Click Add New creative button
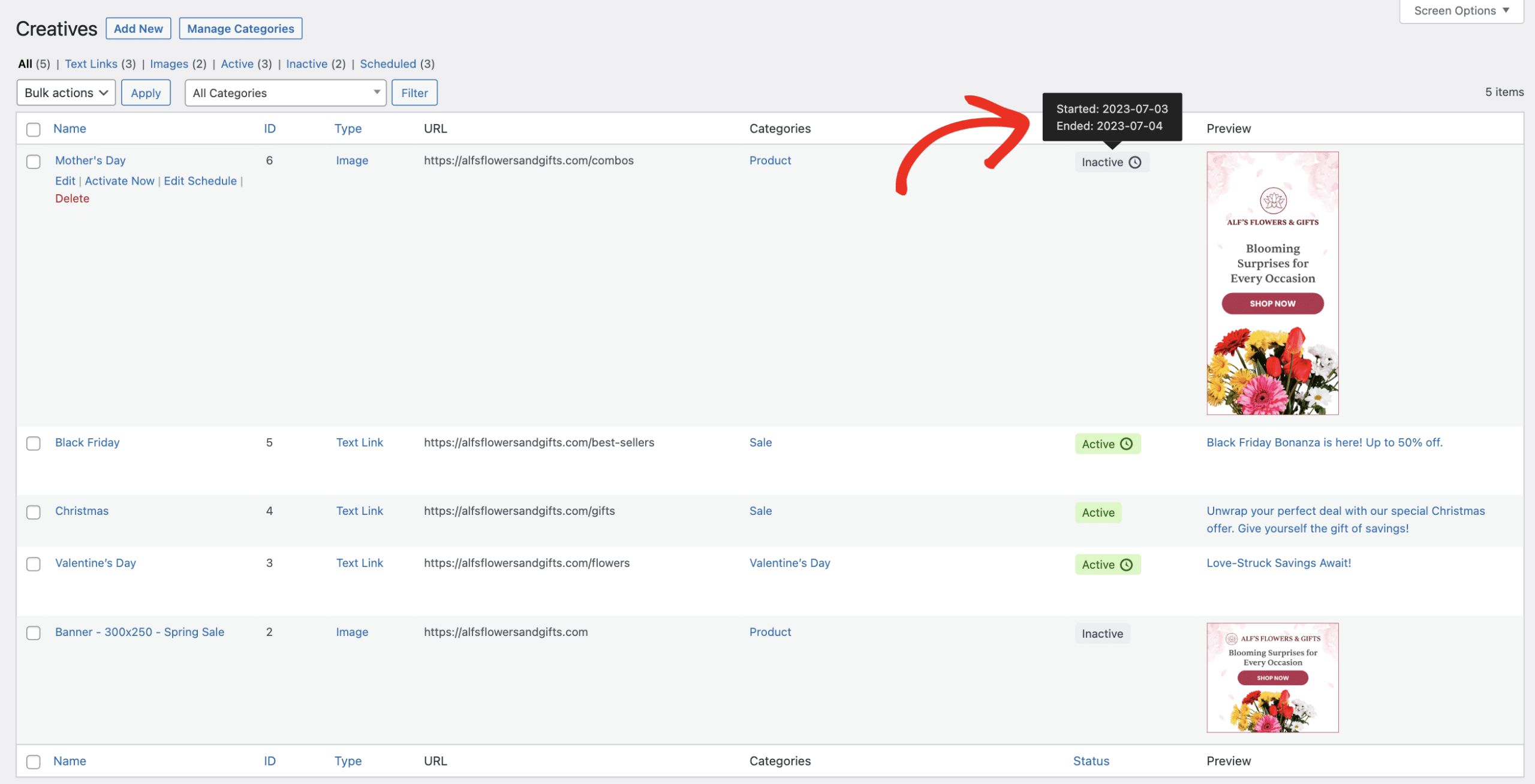This screenshot has width=1535, height=784. (x=138, y=28)
